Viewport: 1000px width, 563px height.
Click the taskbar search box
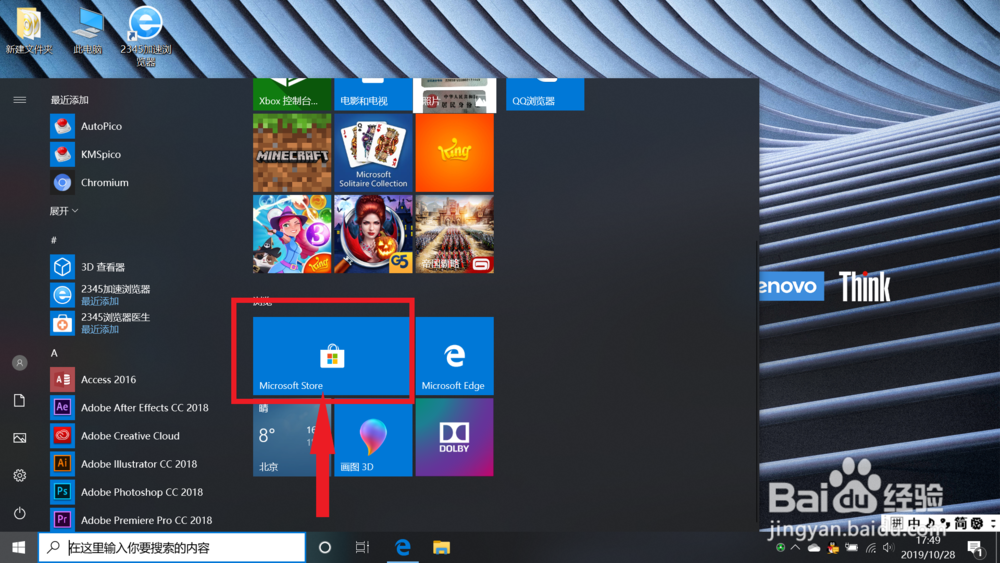[x=172, y=548]
